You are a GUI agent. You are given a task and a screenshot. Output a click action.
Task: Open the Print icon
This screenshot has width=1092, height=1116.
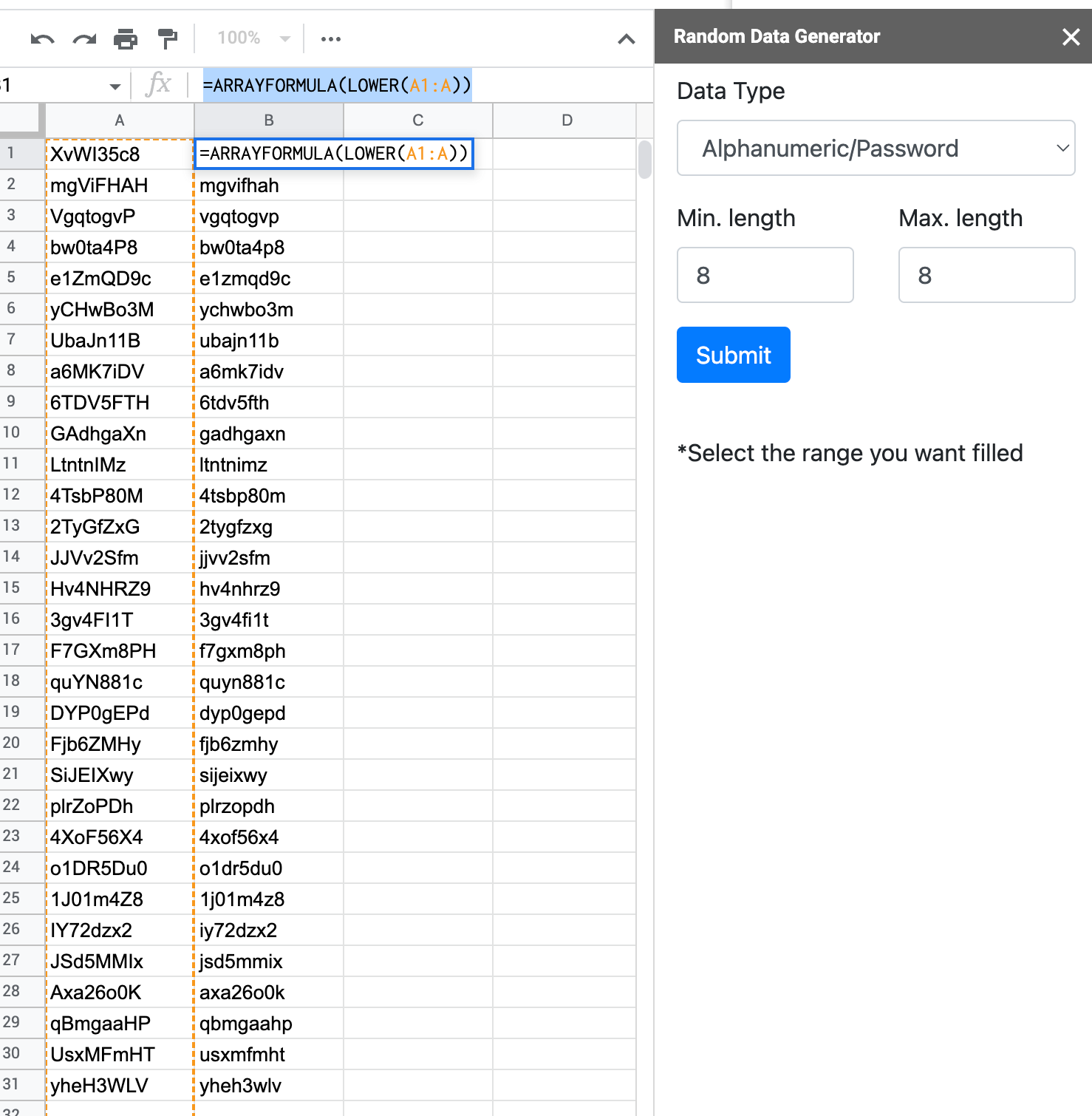[126, 38]
